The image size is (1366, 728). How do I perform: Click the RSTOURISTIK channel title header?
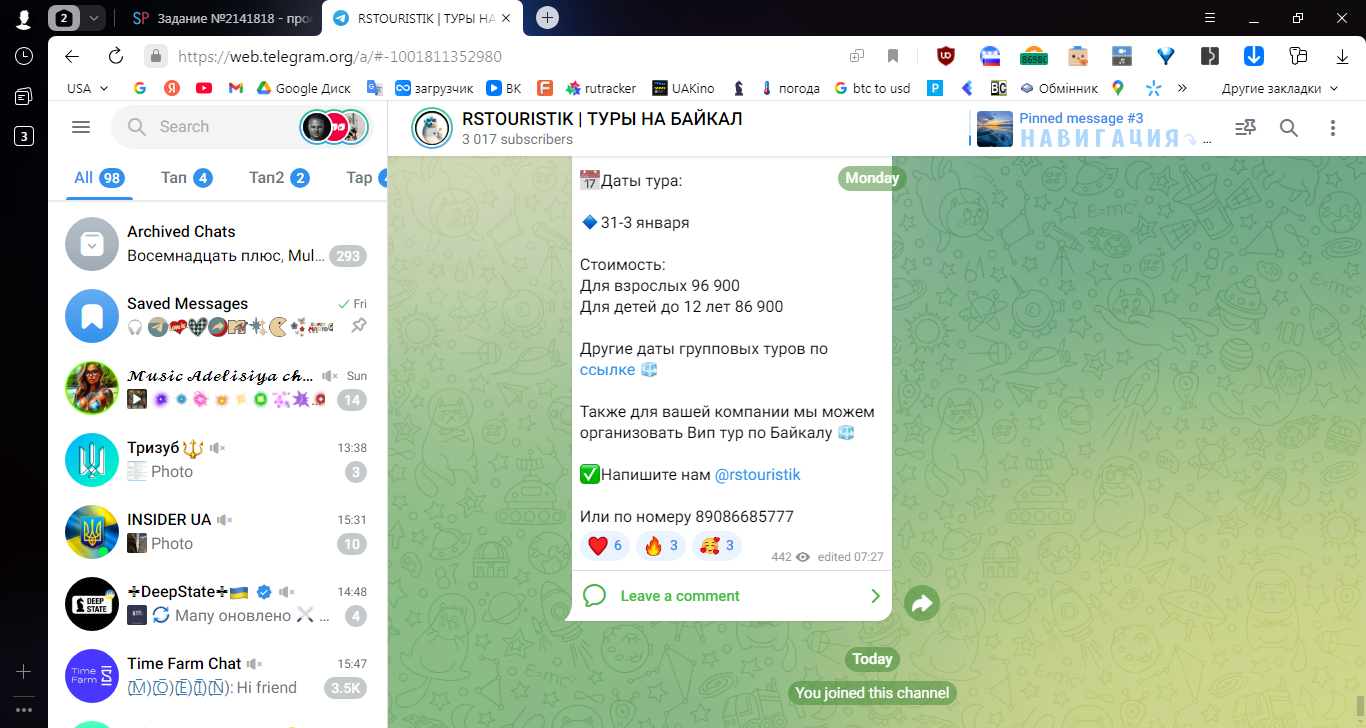pos(602,119)
